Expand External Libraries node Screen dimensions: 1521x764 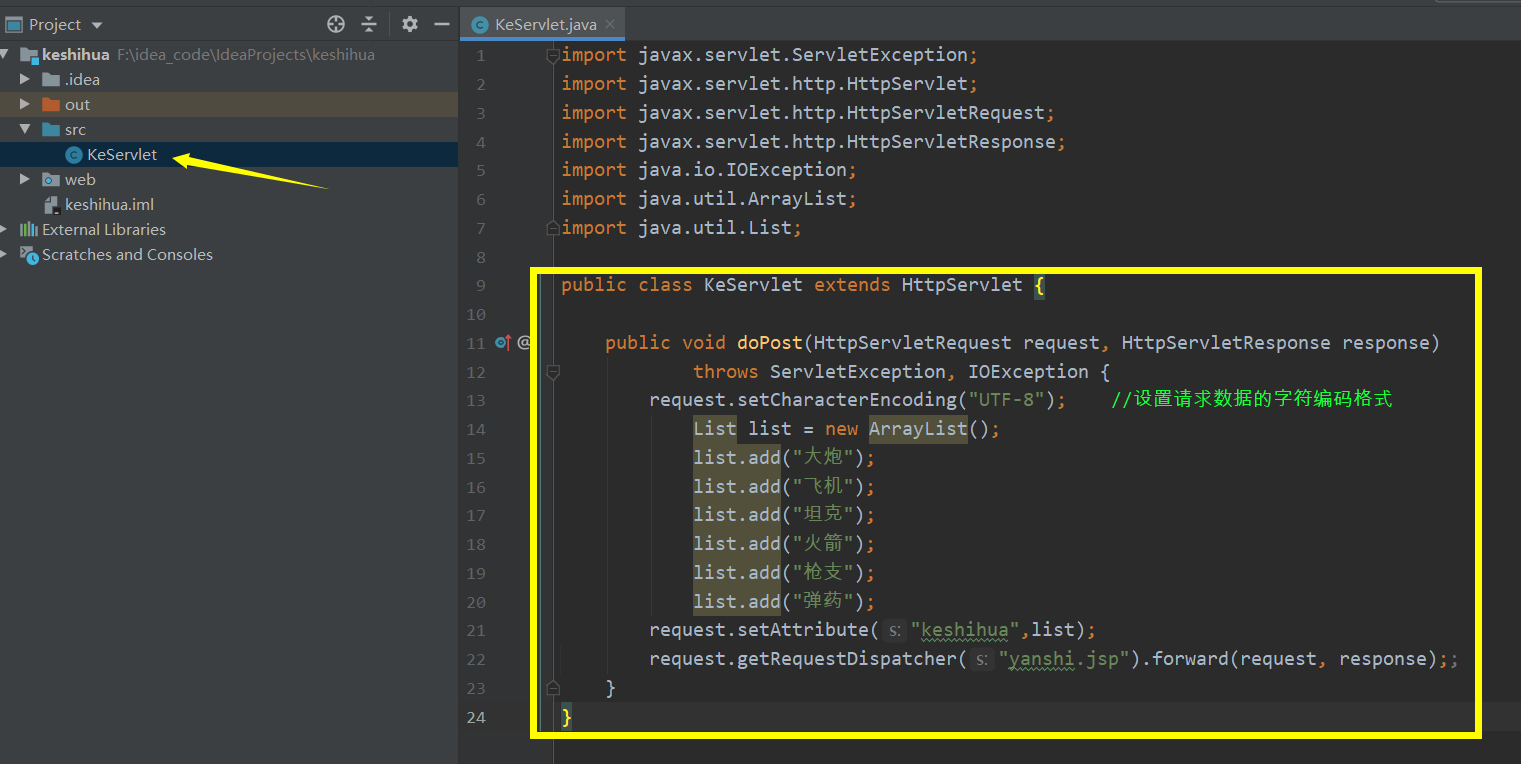tap(6, 229)
